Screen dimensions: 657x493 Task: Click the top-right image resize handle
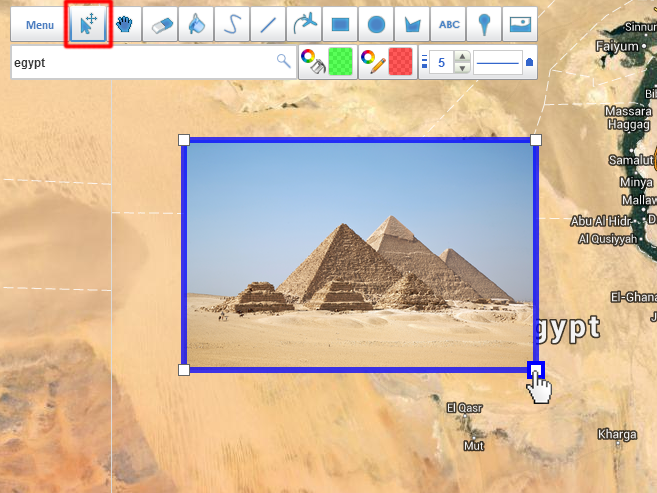[535, 140]
